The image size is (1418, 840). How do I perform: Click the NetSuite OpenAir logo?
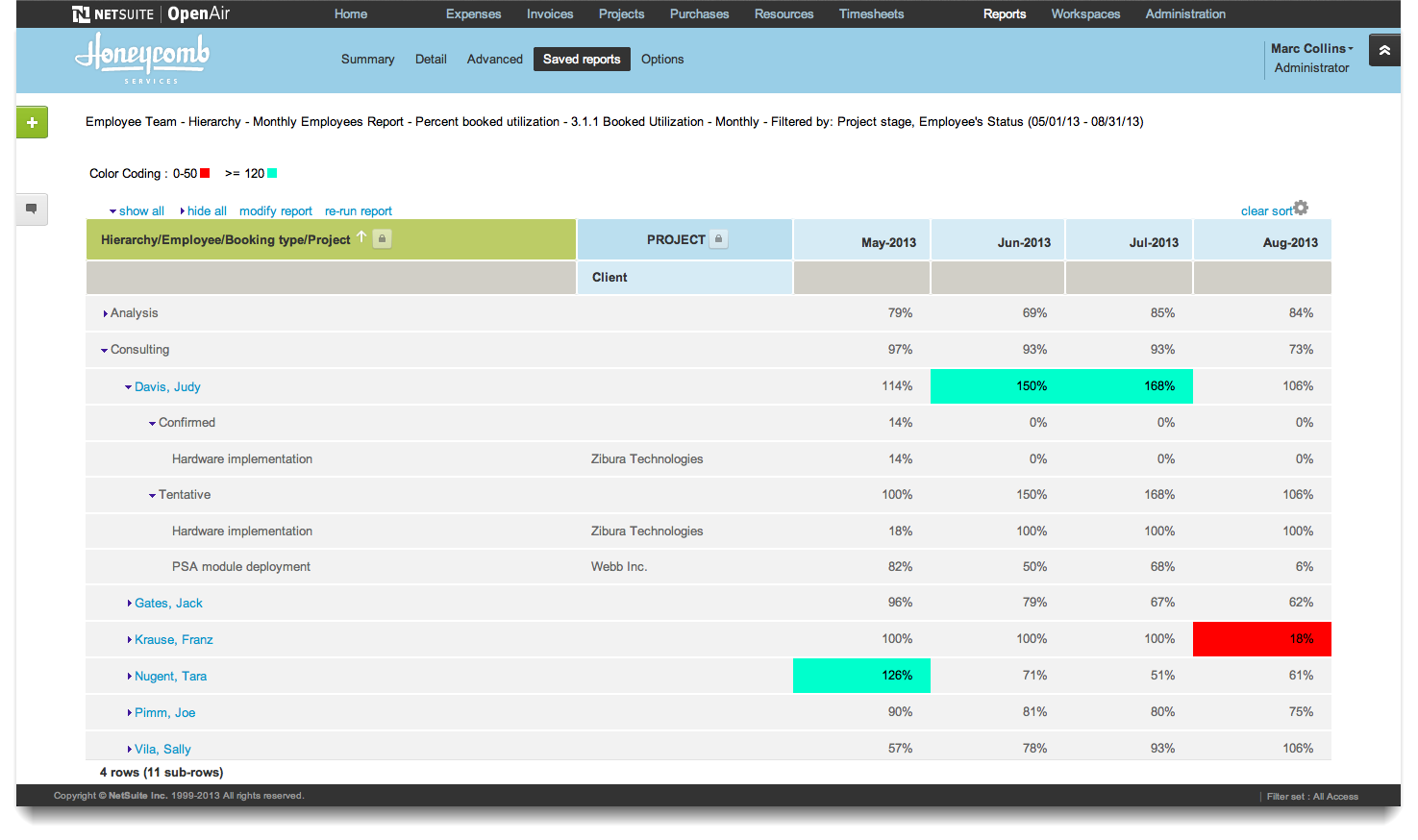[x=151, y=13]
